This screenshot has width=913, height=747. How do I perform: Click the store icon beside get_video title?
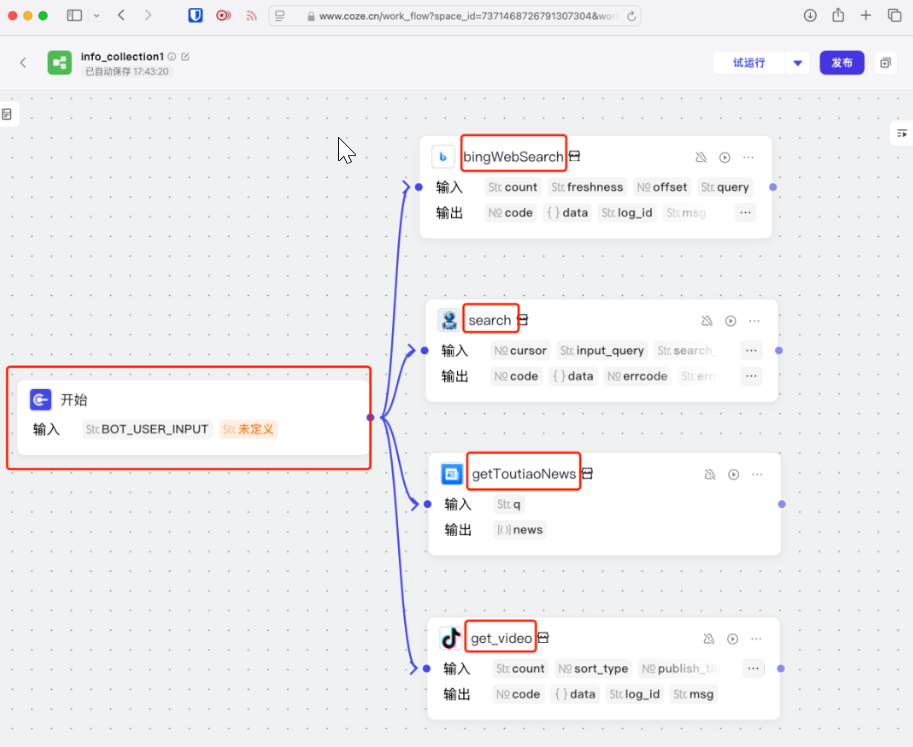543,638
